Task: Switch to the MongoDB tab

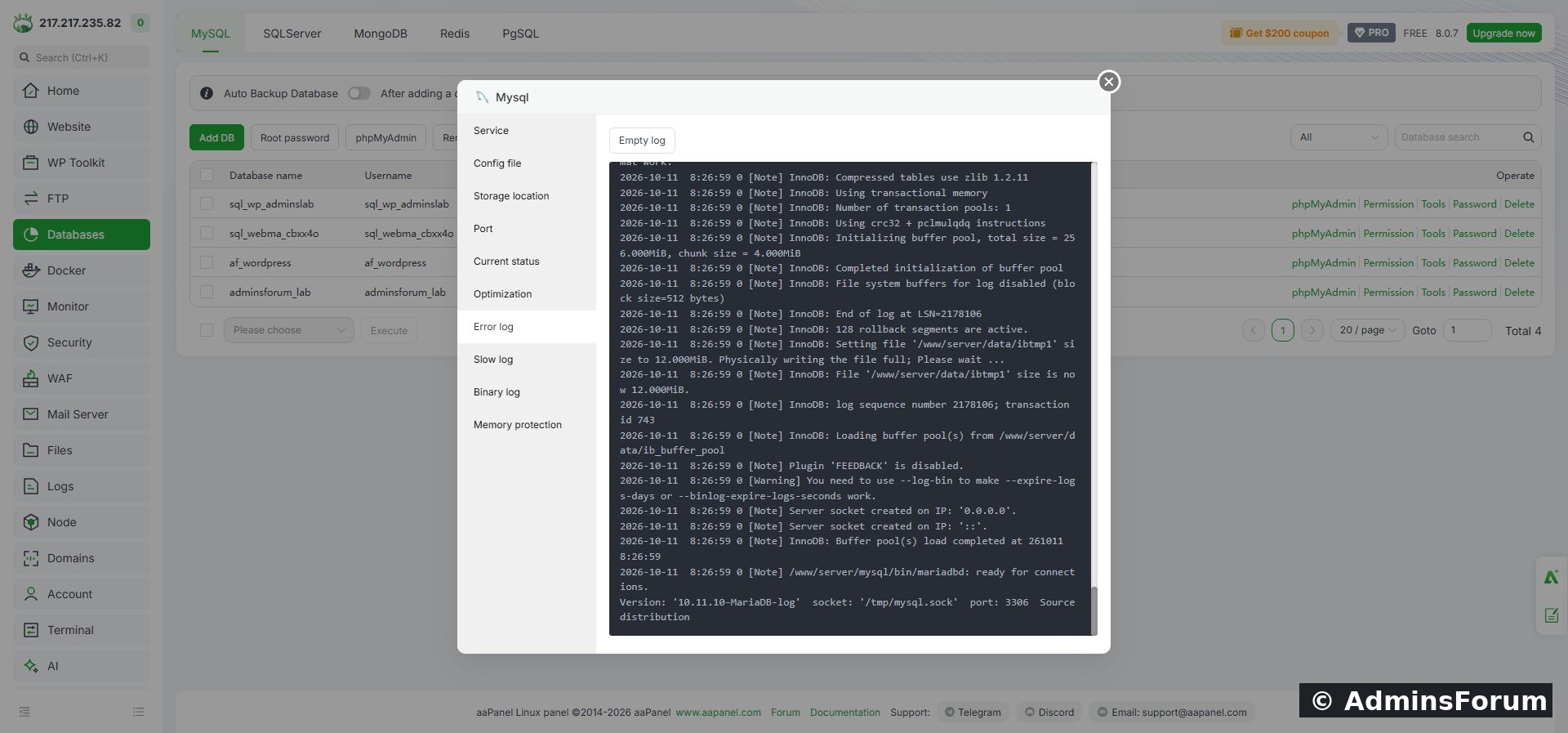Action: (381, 34)
